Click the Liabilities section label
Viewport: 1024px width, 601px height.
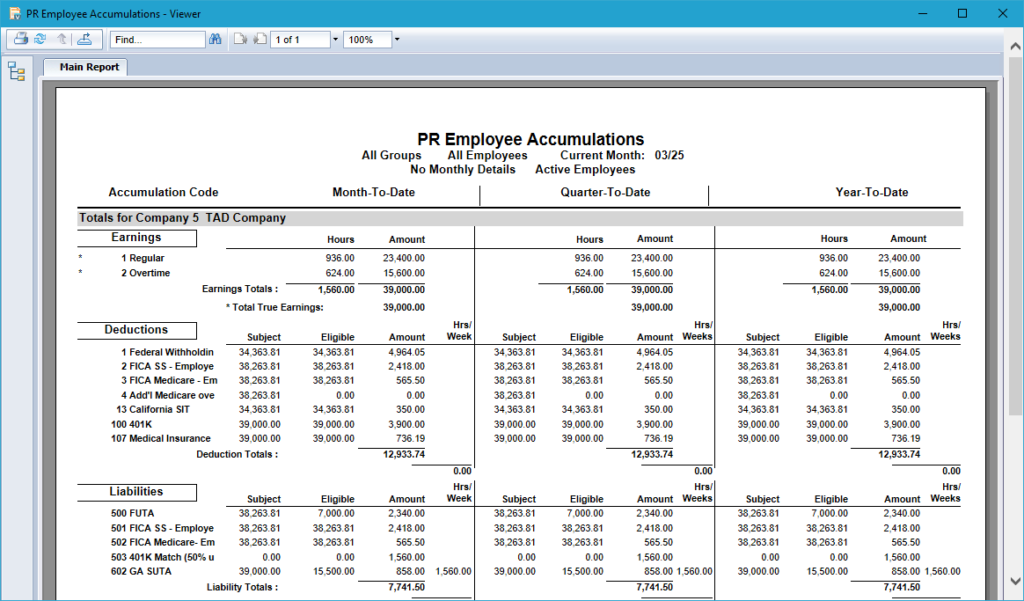pos(136,492)
